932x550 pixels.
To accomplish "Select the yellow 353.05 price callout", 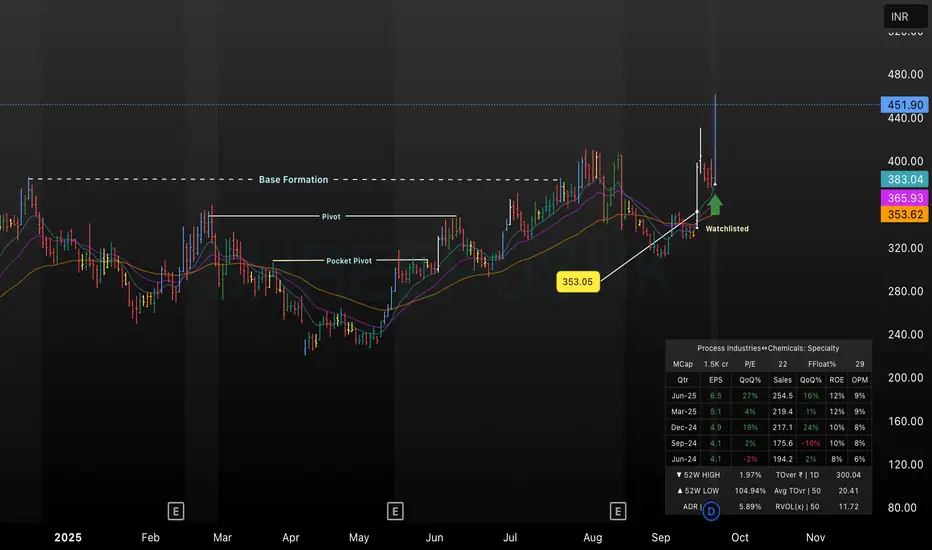I will (x=578, y=282).
